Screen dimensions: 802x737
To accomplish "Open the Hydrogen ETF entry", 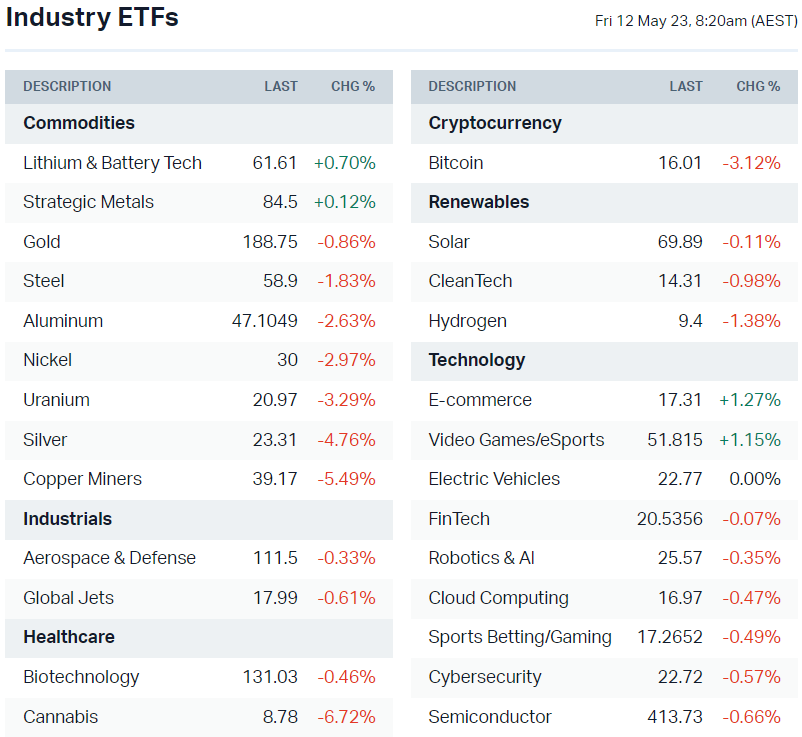I will click(x=467, y=321).
